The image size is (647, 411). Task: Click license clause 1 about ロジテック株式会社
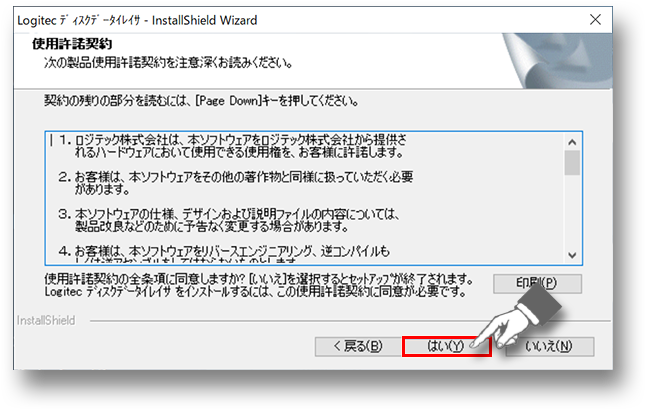point(233,146)
